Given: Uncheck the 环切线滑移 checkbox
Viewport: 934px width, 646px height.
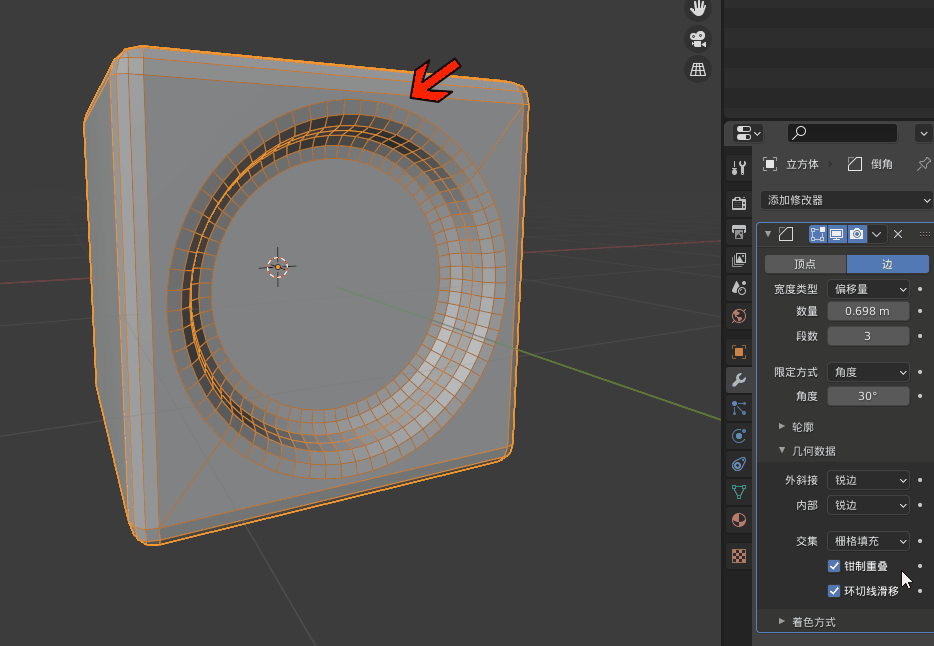Looking at the screenshot, I should [834, 591].
